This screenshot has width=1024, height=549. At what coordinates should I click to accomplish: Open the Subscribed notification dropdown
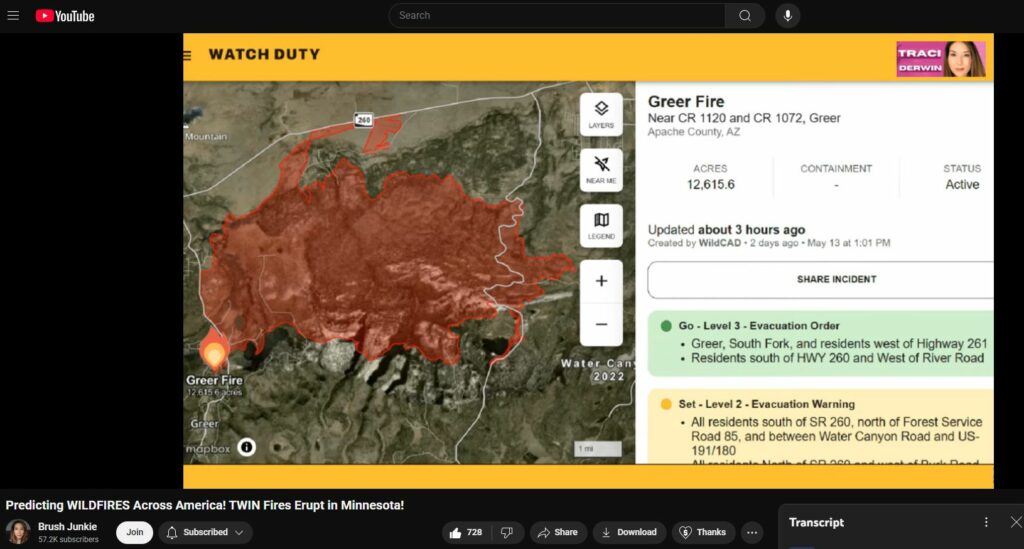(x=205, y=532)
